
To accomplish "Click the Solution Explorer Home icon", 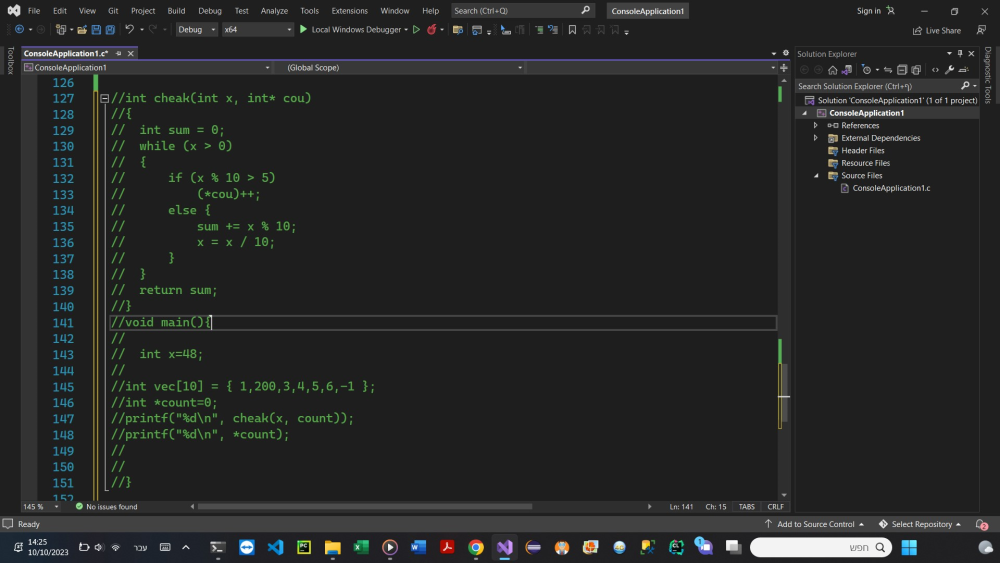I will coord(832,70).
